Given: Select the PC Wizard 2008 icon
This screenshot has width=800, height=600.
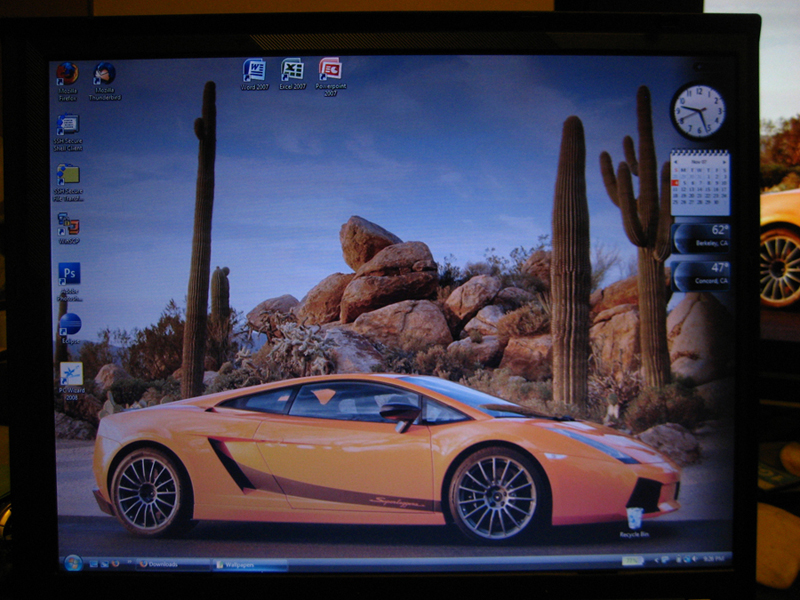Looking at the screenshot, I should (x=71, y=381).
